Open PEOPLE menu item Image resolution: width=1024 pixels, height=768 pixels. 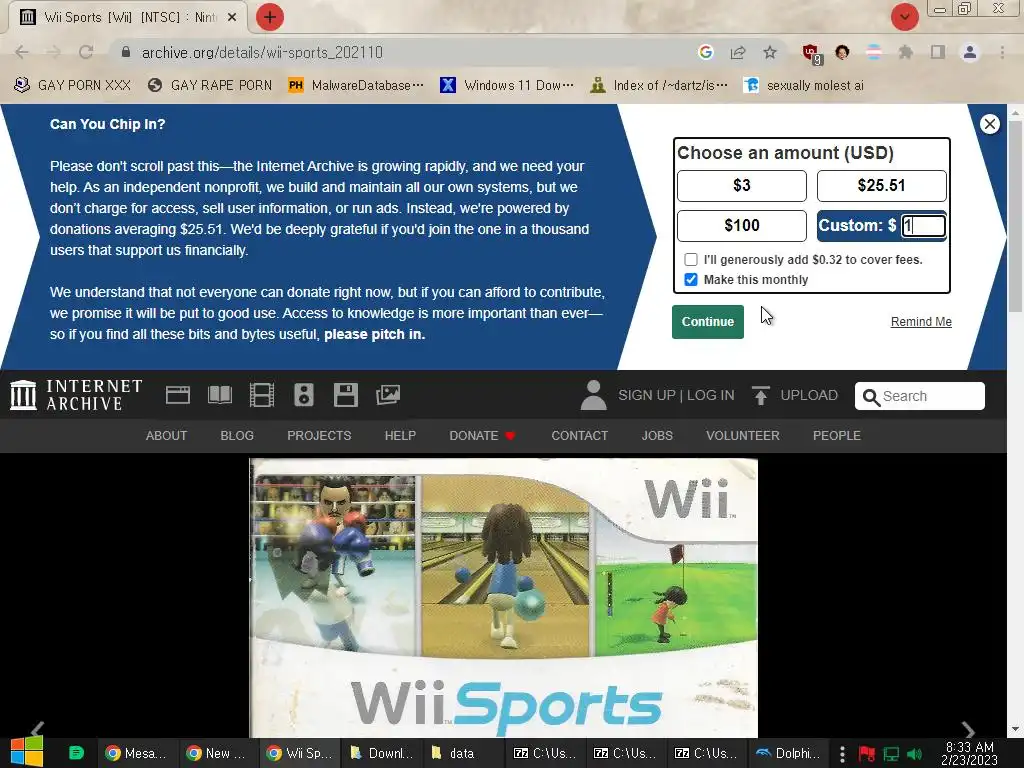(837, 436)
